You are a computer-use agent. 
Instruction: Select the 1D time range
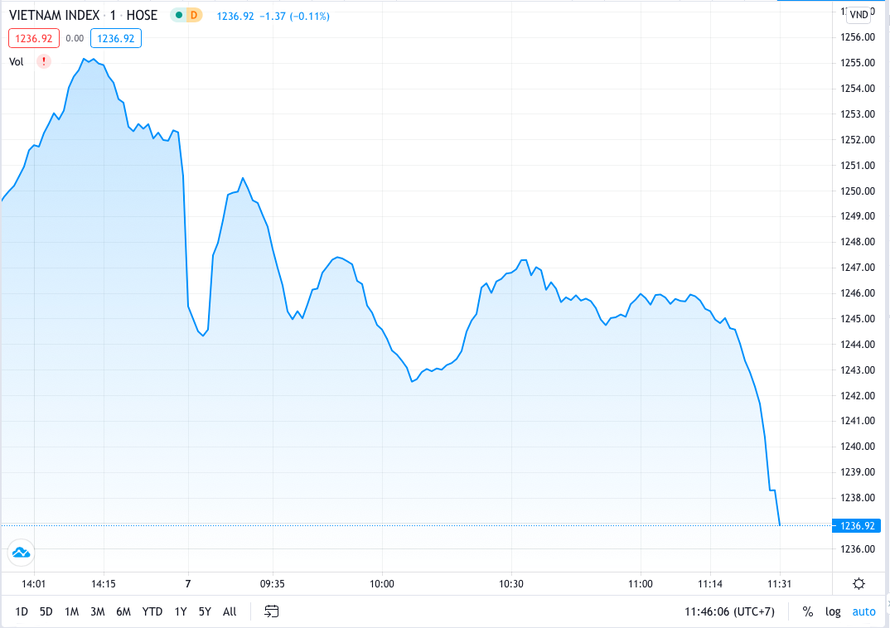click(x=21, y=611)
